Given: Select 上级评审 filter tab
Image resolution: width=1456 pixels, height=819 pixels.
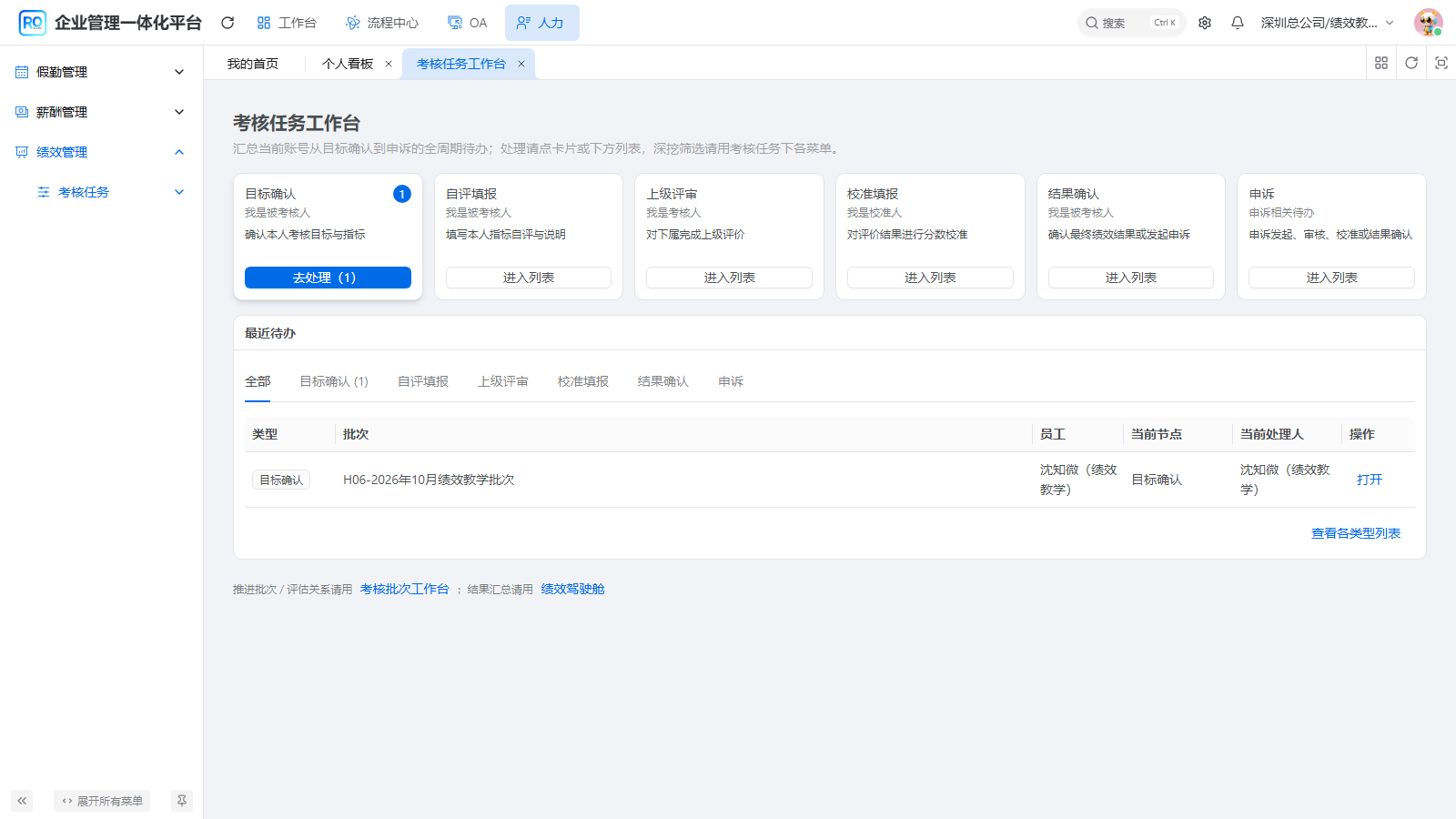Looking at the screenshot, I should click(503, 381).
